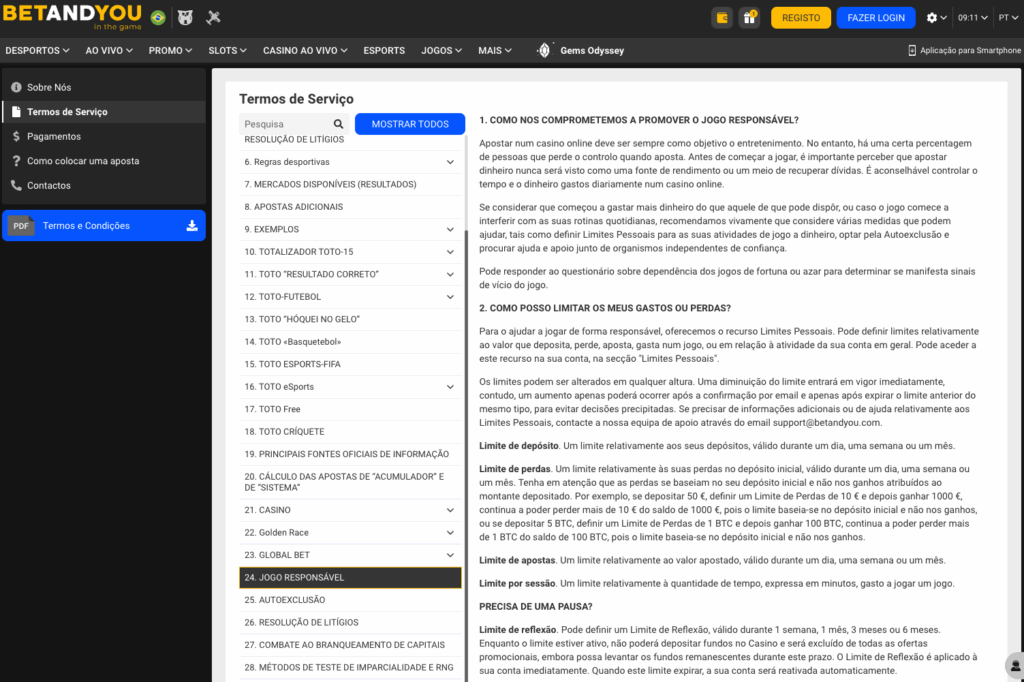Click the Aplicação para Smartphone link
Viewport: 1024px width, 682px height.
[x=965, y=50]
